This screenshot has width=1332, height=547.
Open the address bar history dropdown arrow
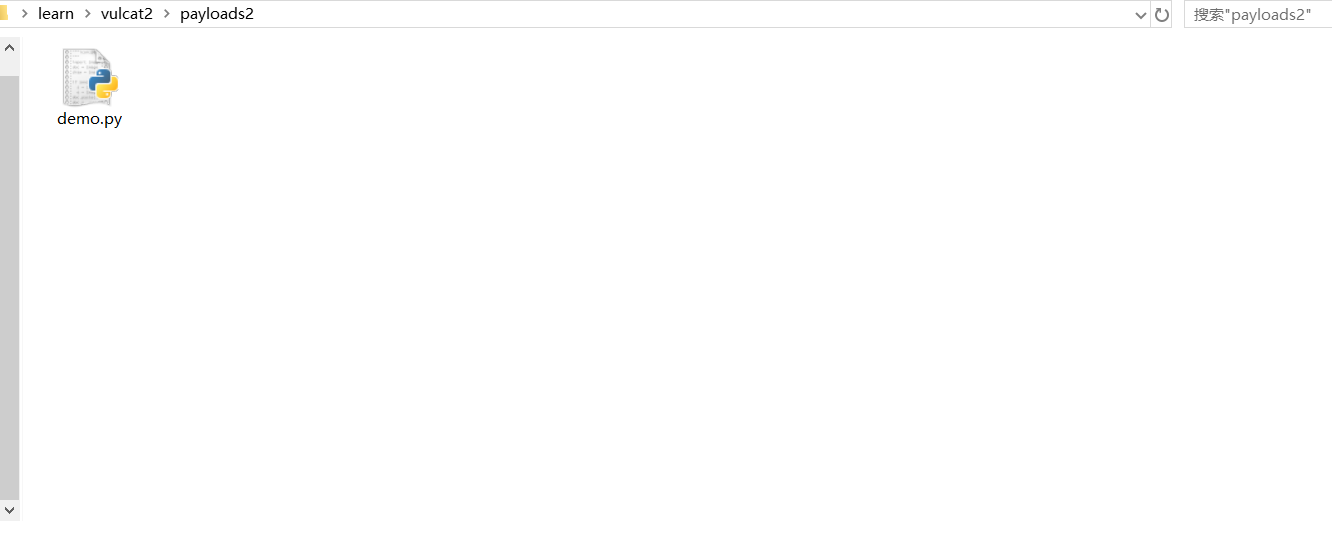click(1141, 14)
